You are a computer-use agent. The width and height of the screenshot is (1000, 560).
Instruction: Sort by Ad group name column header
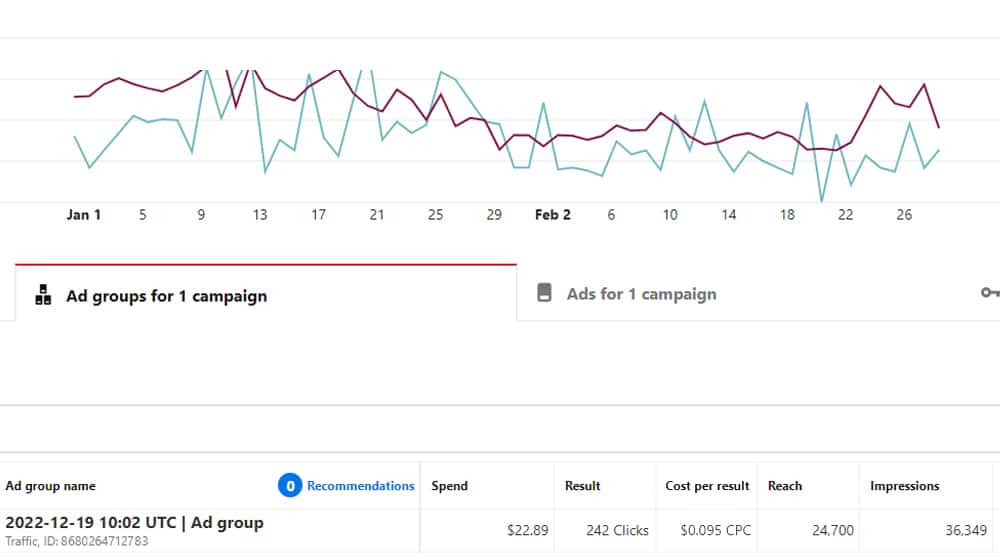(x=50, y=486)
